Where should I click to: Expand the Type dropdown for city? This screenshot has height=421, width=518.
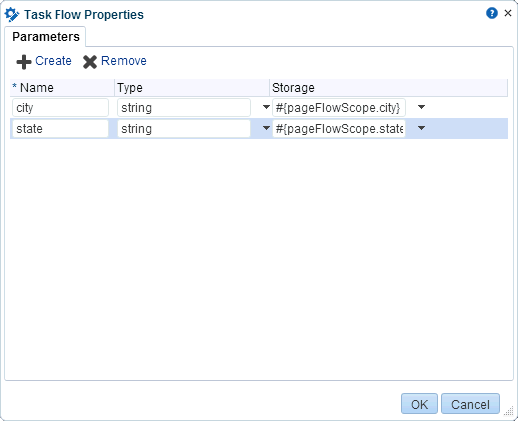266,107
